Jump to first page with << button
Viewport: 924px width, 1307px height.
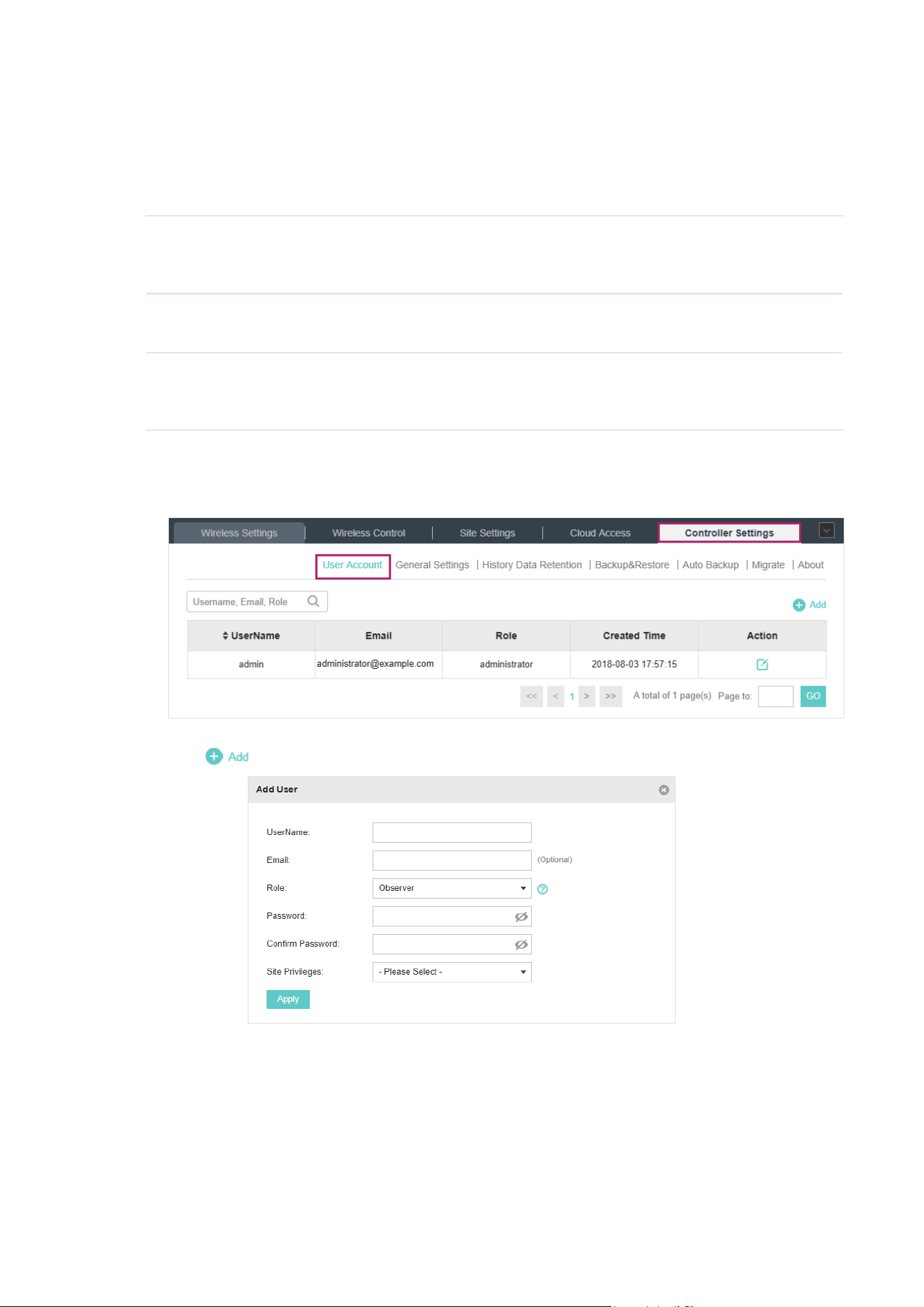point(532,696)
